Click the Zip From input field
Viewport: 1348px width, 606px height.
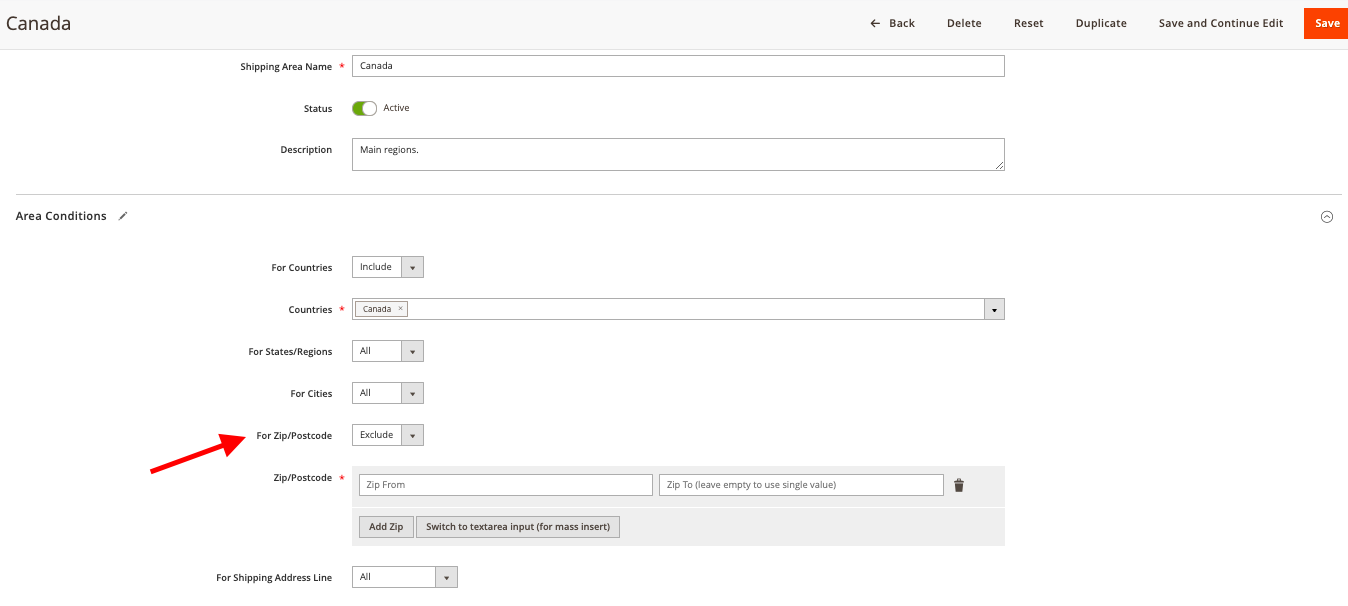tap(506, 485)
